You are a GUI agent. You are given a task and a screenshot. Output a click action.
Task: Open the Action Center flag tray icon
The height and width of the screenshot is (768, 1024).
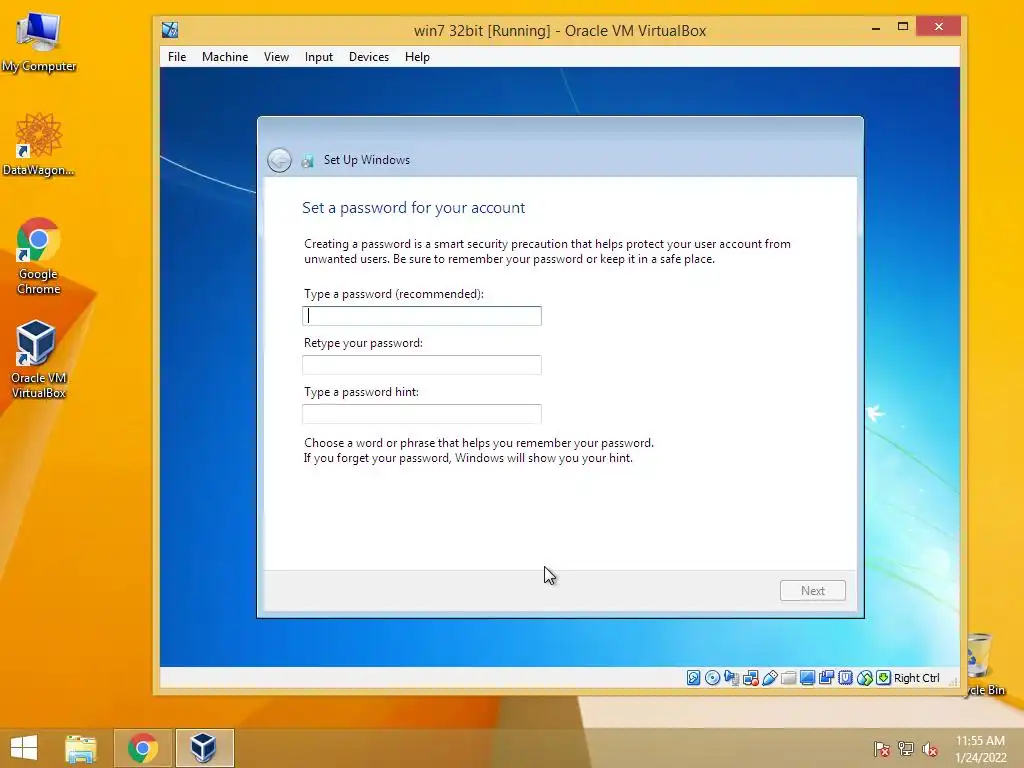coord(881,749)
